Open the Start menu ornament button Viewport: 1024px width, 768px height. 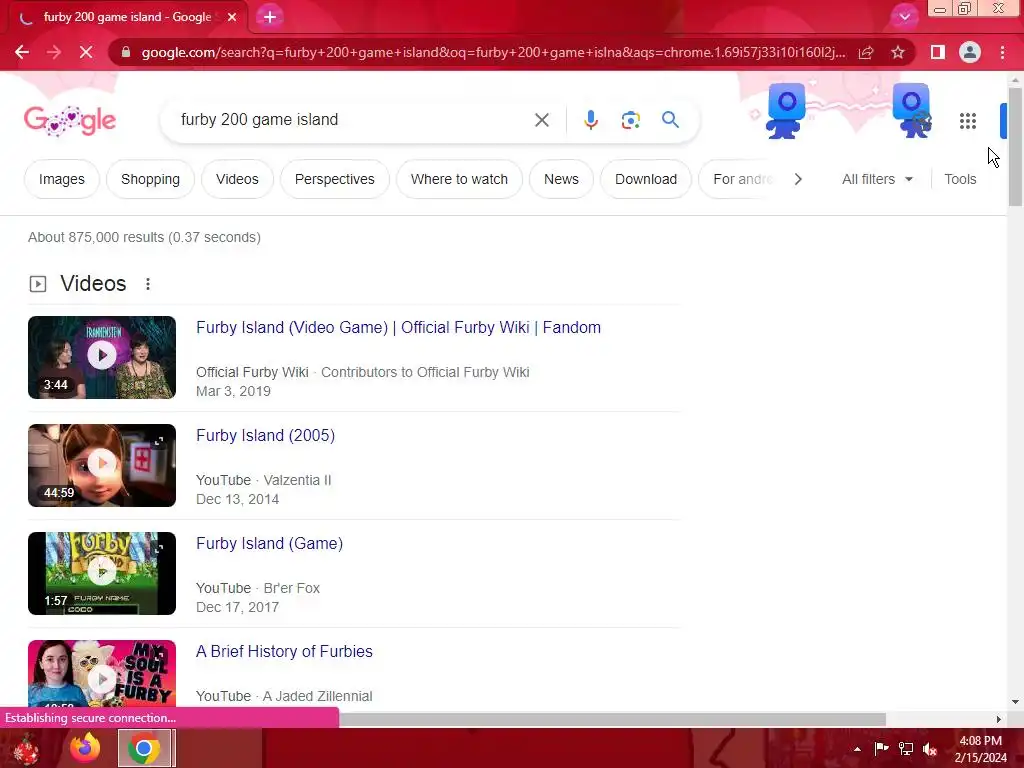(26, 748)
